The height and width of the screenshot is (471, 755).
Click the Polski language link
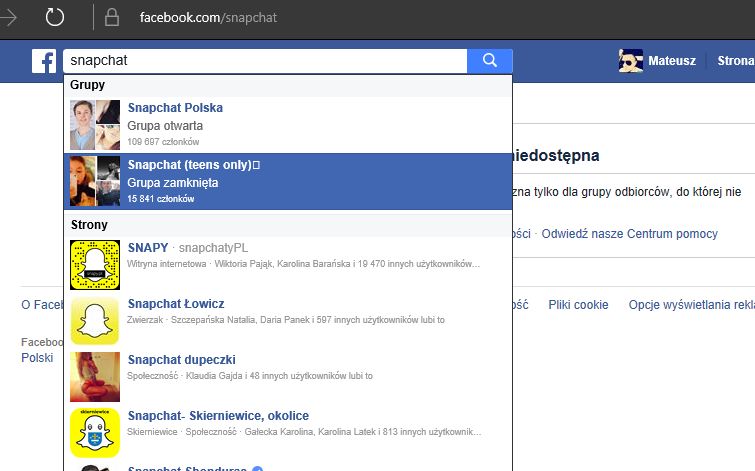click(x=37, y=357)
